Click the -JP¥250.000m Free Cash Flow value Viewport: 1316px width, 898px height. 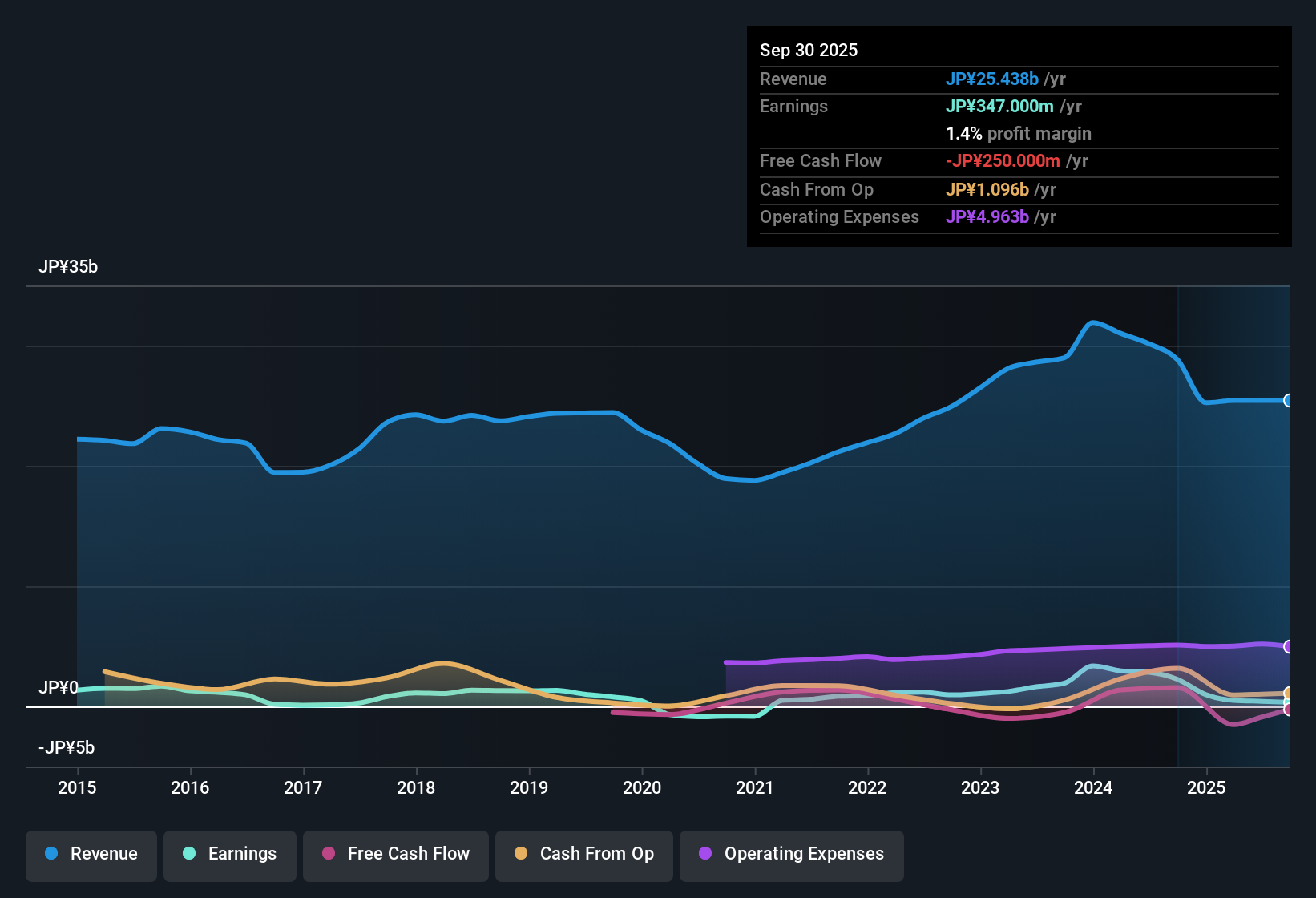(x=1003, y=161)
